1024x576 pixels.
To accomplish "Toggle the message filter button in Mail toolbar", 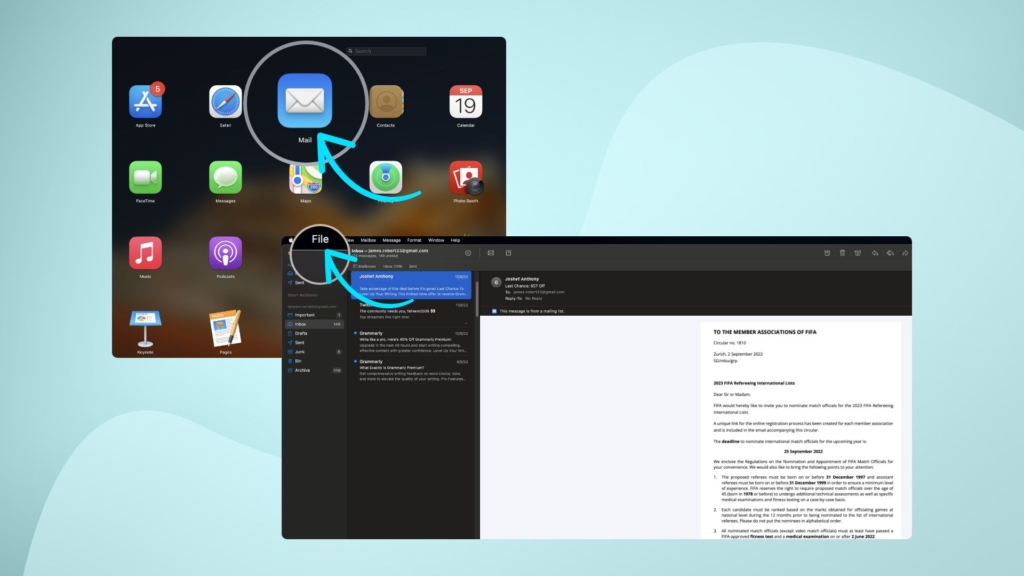I will [x=468, y=253].
